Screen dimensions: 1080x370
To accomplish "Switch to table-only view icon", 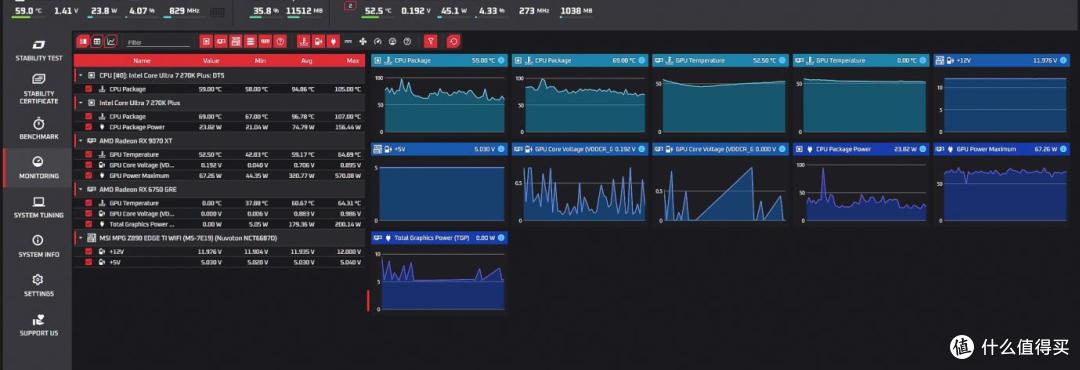I will pos(97,41).
